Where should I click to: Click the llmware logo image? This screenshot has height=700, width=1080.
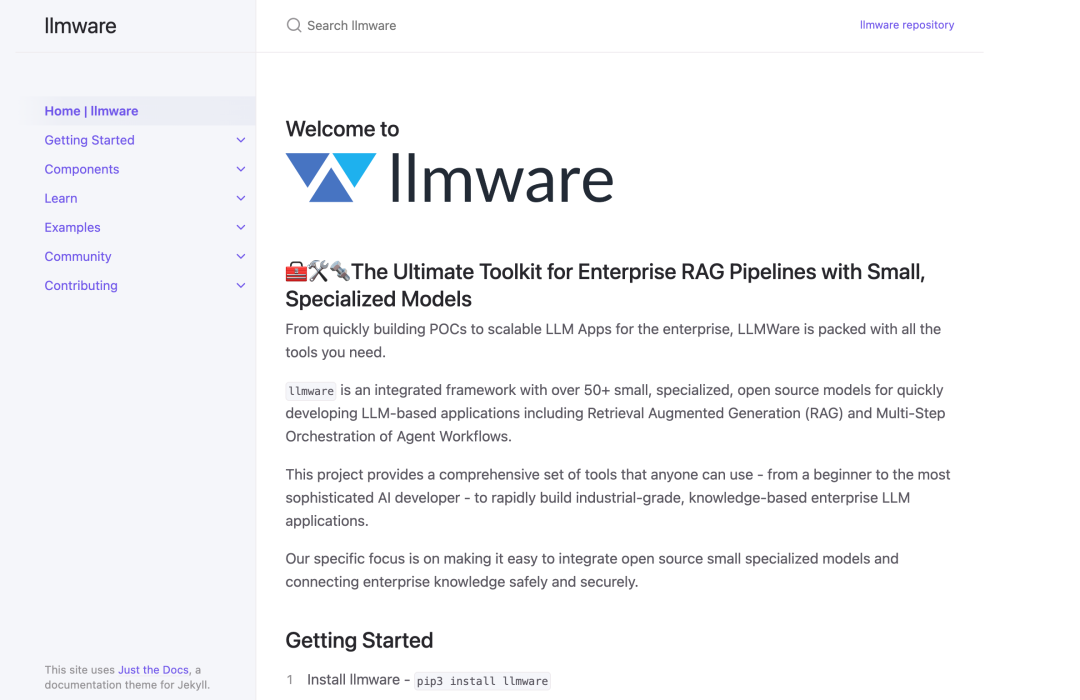(449, 178)
